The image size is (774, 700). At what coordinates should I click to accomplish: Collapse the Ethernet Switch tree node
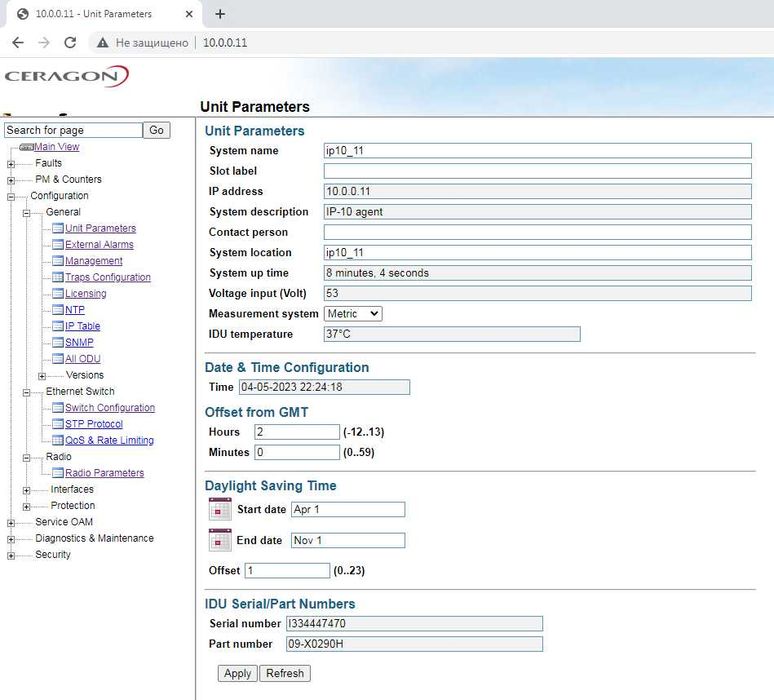27,392
